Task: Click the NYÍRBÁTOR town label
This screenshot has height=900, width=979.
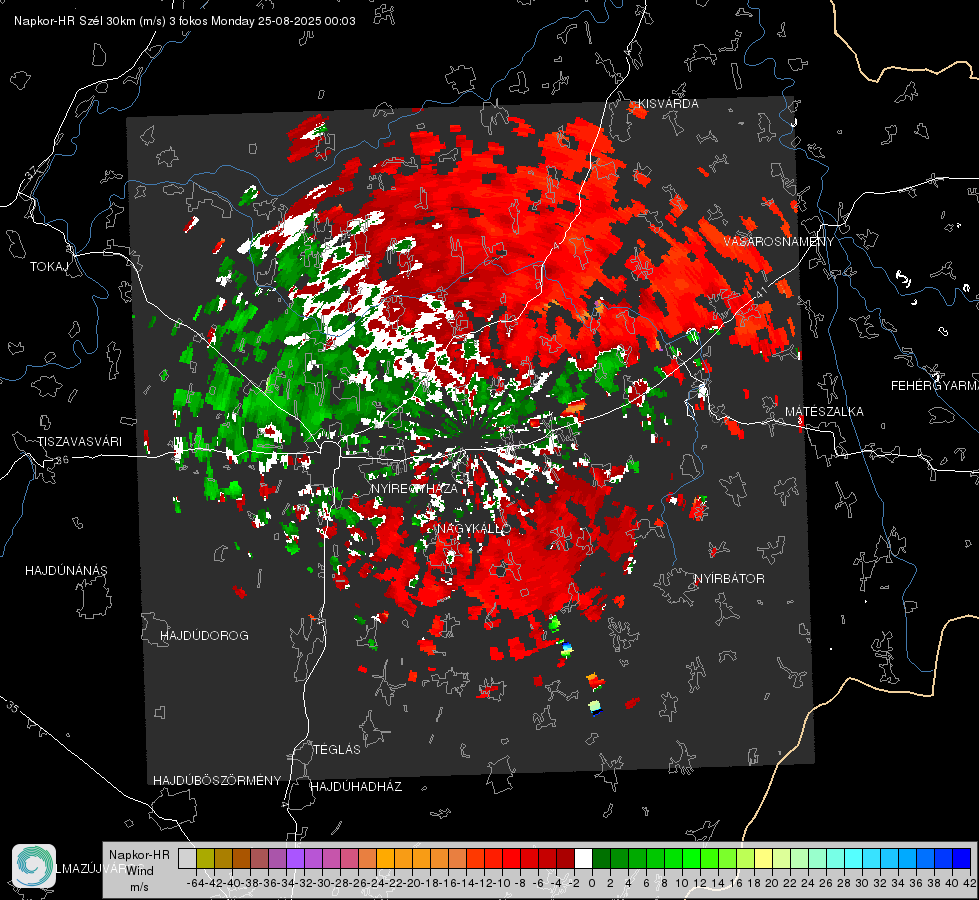Action: pyautogui.click(x=729, y=579)
